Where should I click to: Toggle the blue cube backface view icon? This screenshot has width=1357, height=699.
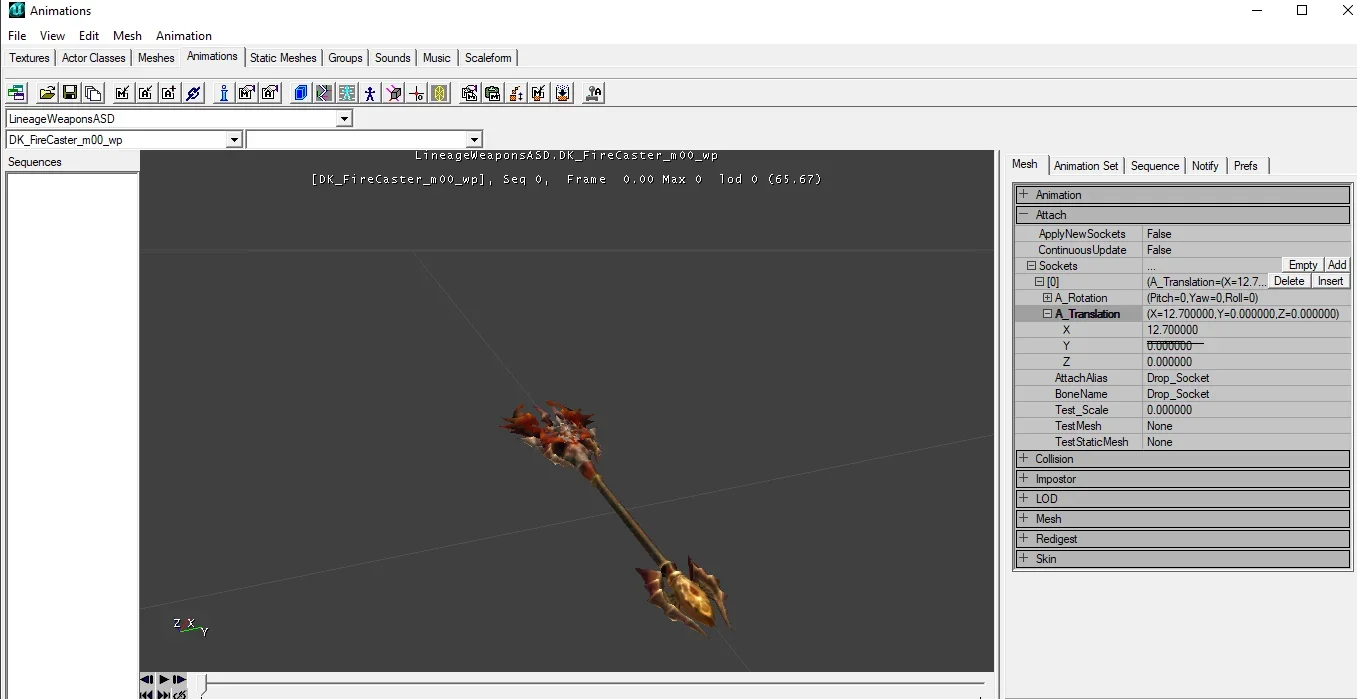(300, 93)
